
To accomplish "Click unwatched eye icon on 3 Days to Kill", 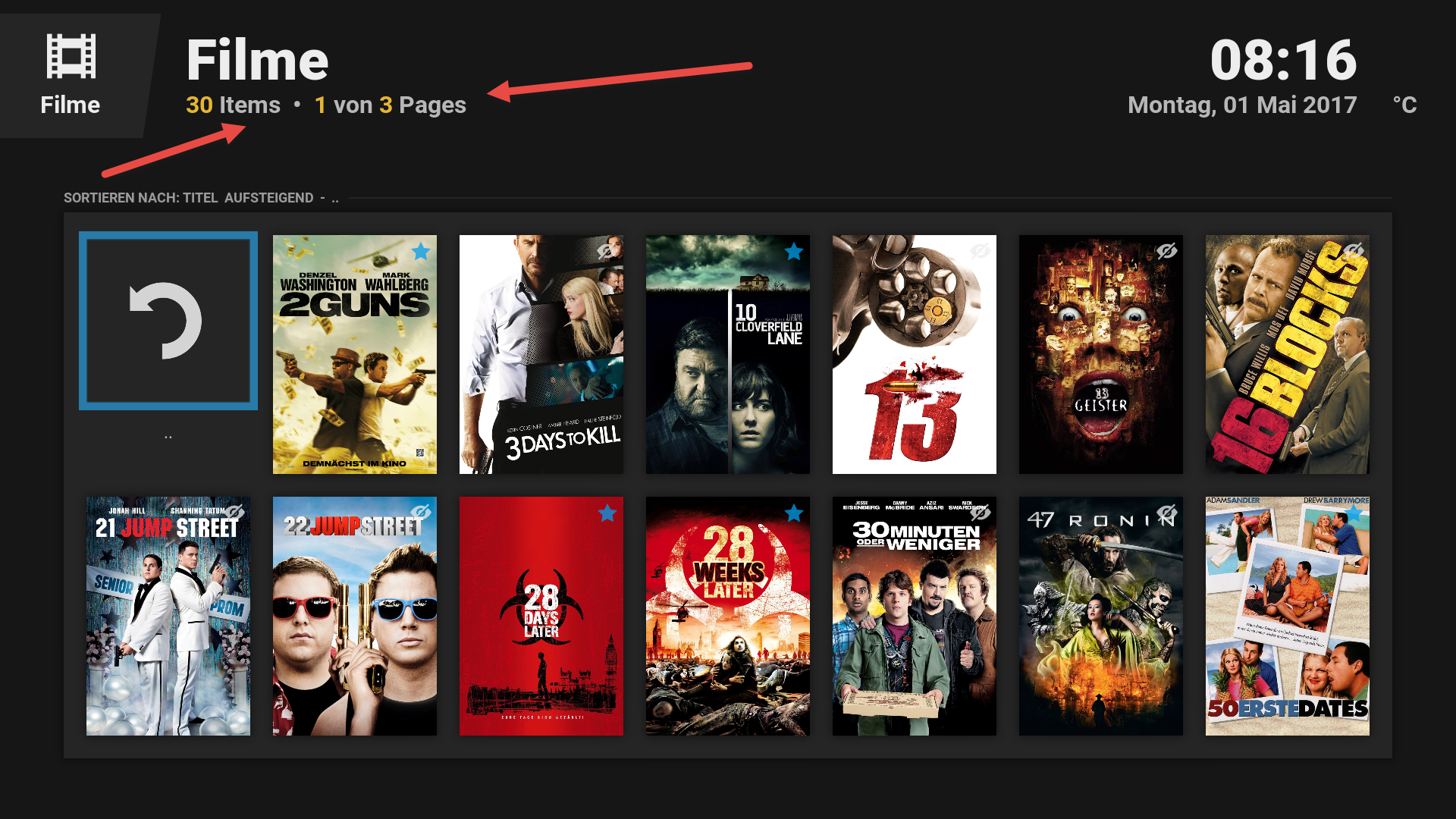I will click(x=607, y=251).
